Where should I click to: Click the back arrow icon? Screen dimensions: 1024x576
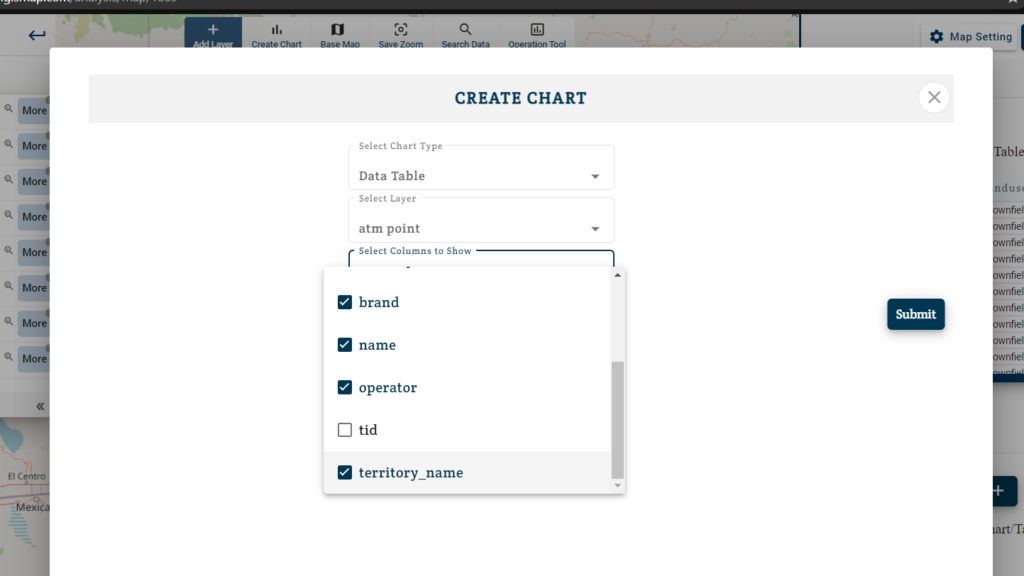point(37,36)
